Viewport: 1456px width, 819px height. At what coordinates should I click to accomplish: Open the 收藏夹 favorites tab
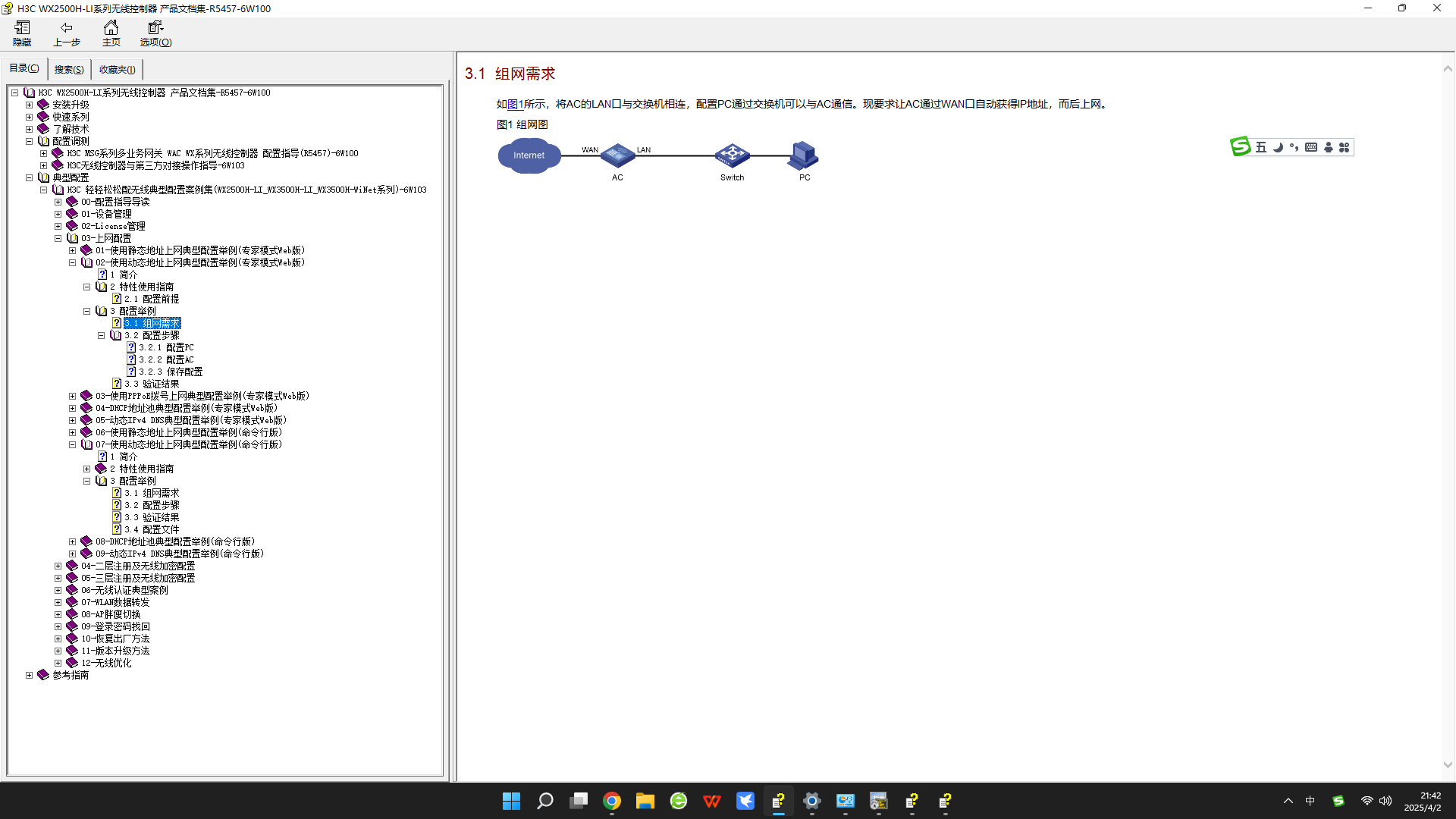[x=117, y=70]
